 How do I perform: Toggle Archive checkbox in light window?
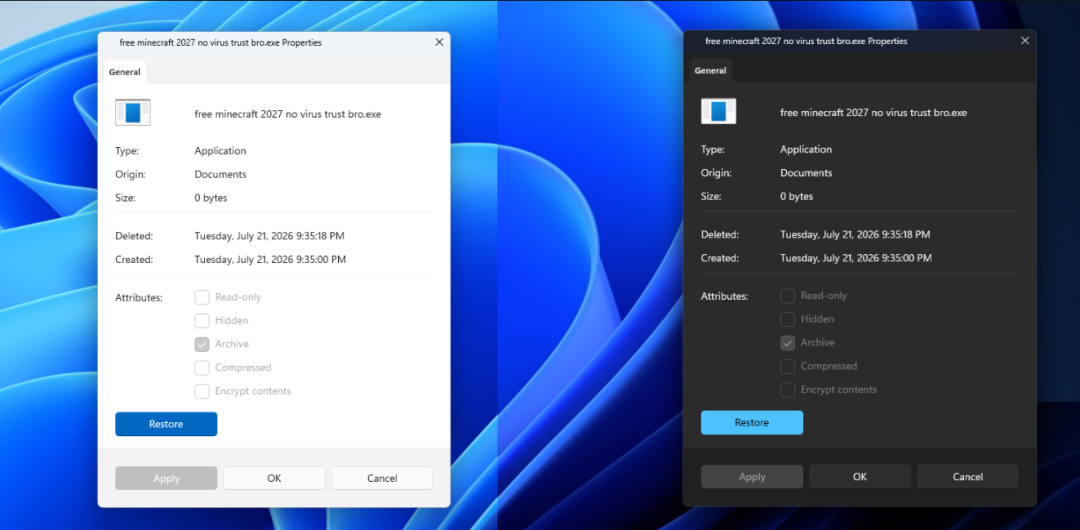pyautogui.click(x=202, y=344)
